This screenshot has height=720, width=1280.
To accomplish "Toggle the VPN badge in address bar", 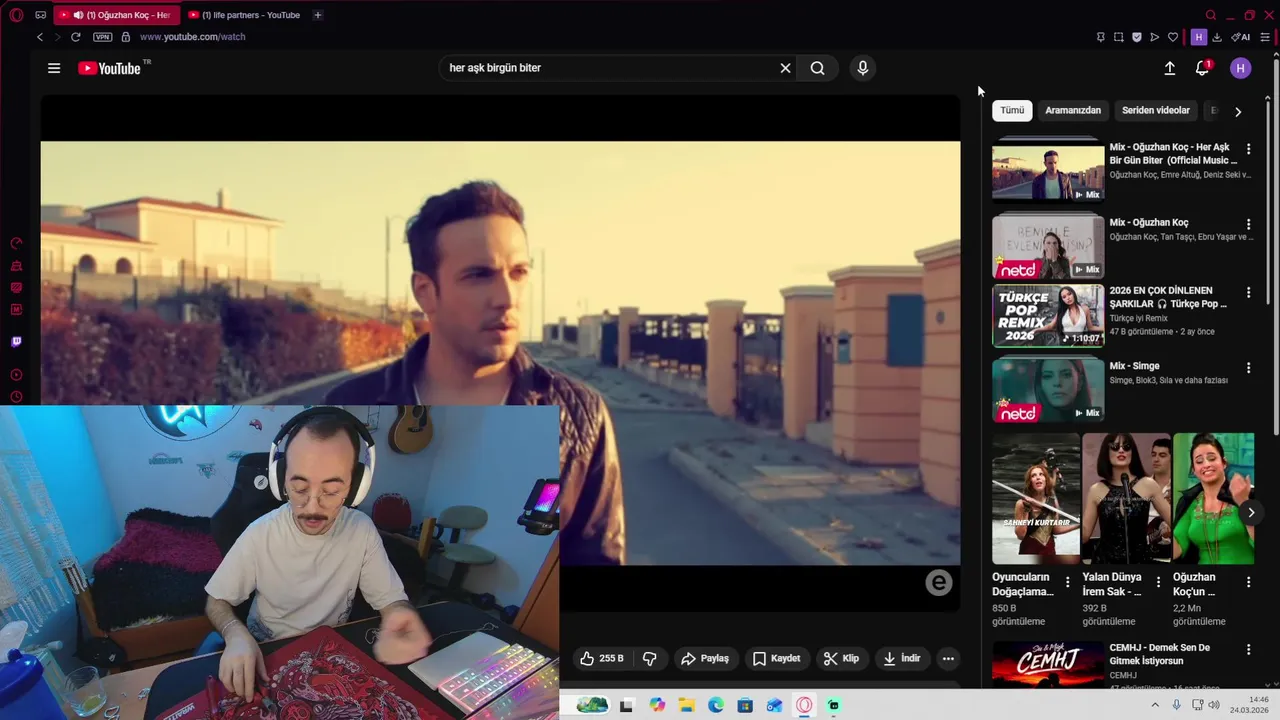I will [x=102, y=37].
